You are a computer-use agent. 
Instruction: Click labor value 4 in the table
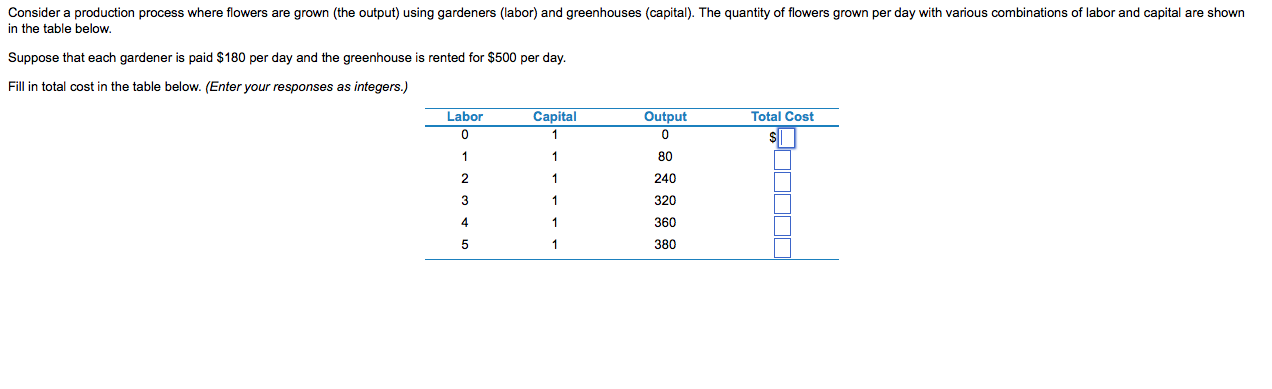click(465, 223)
